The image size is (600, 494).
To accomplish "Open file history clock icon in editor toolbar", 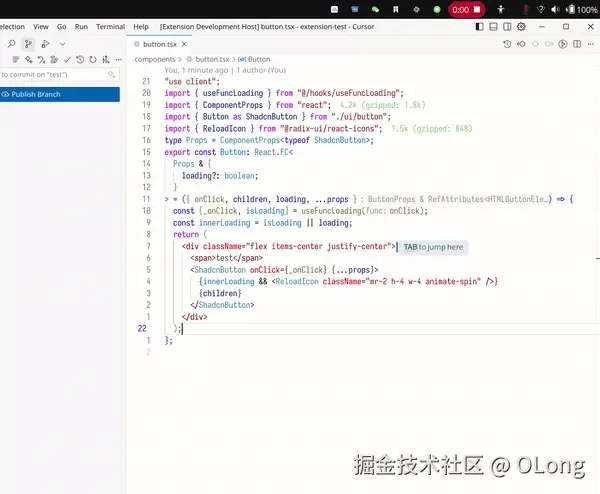I will 507,44.
